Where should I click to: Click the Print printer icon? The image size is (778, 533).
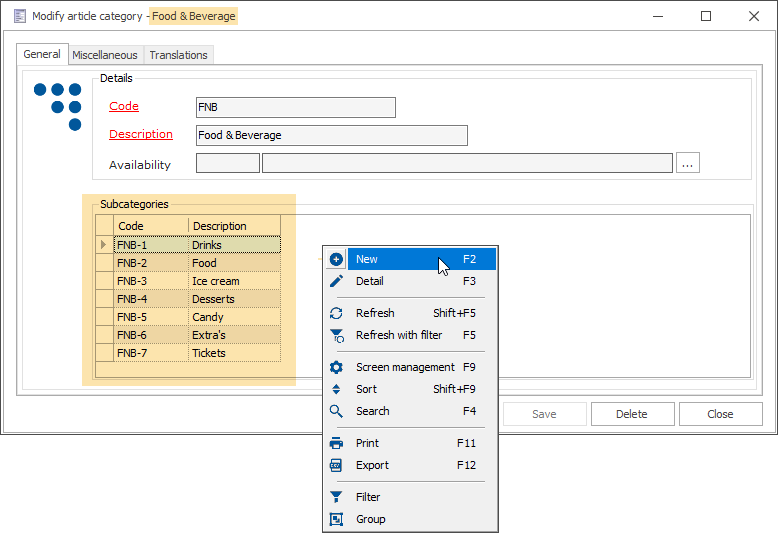coord(336,443)
